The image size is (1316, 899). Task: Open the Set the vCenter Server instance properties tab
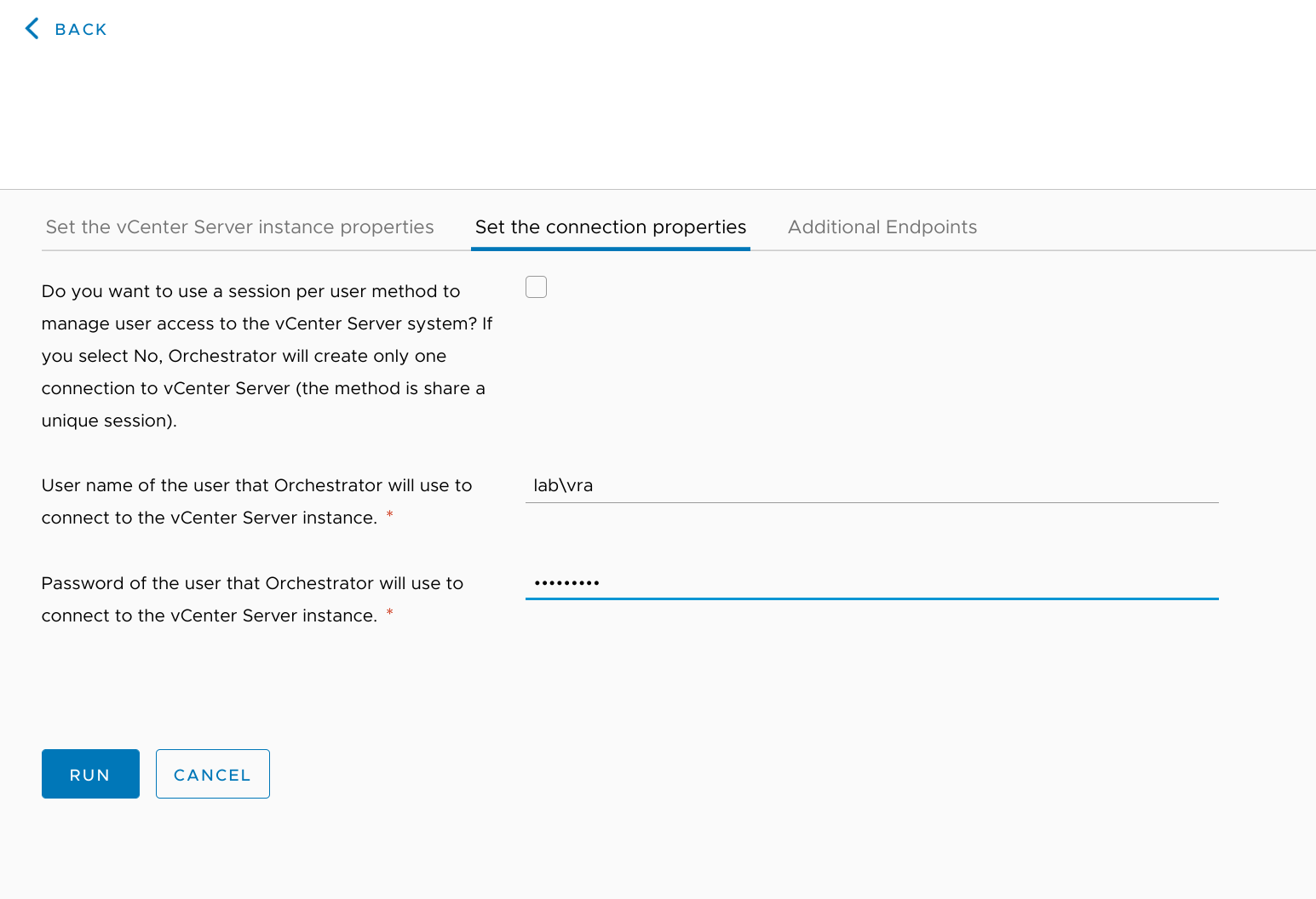[239, 227]
